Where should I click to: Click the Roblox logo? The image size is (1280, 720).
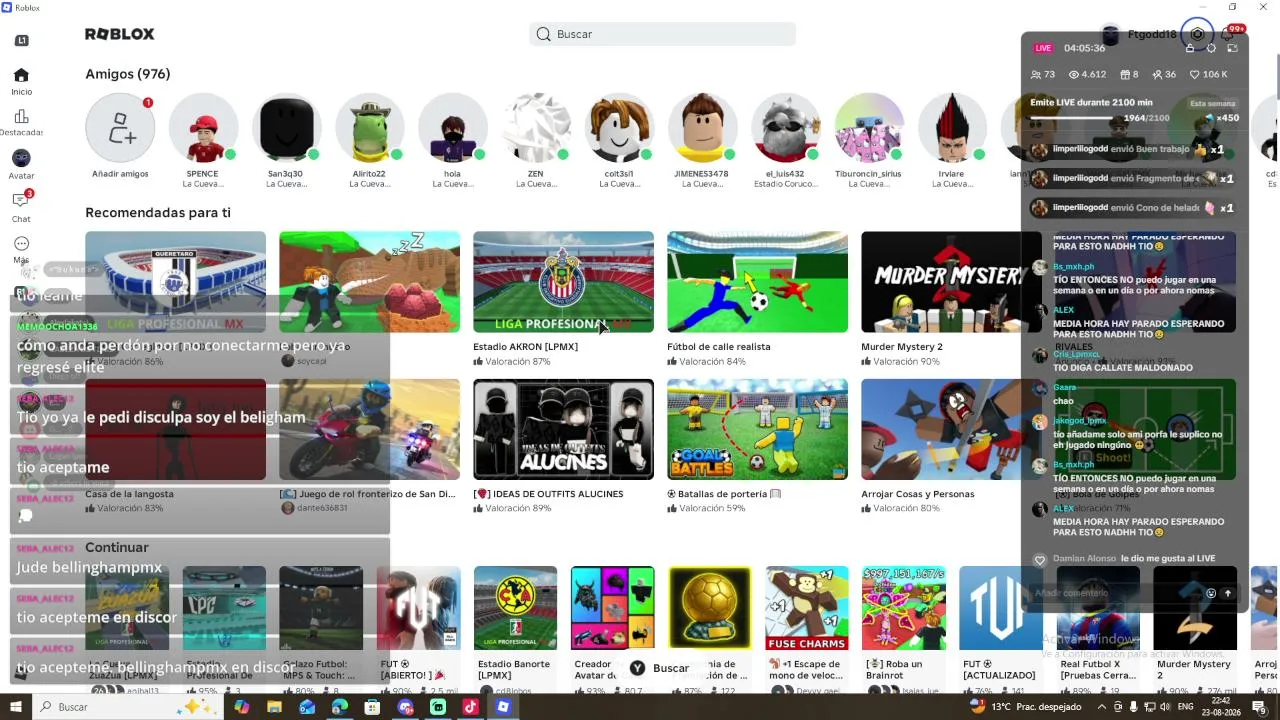[120, 34]
